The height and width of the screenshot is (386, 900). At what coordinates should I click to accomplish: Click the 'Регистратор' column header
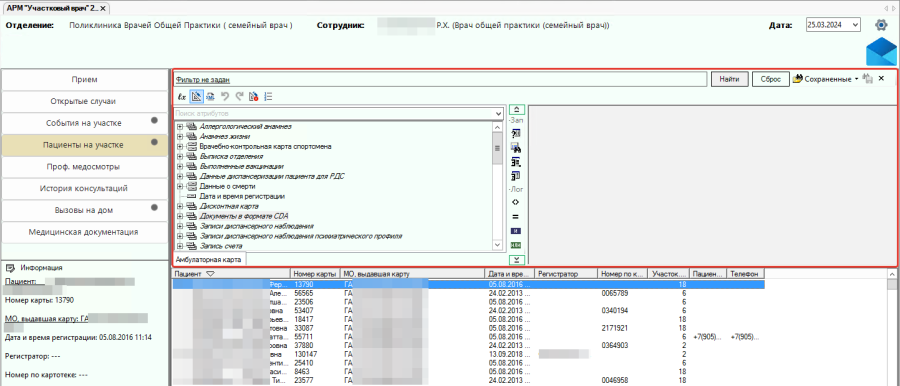566,274
